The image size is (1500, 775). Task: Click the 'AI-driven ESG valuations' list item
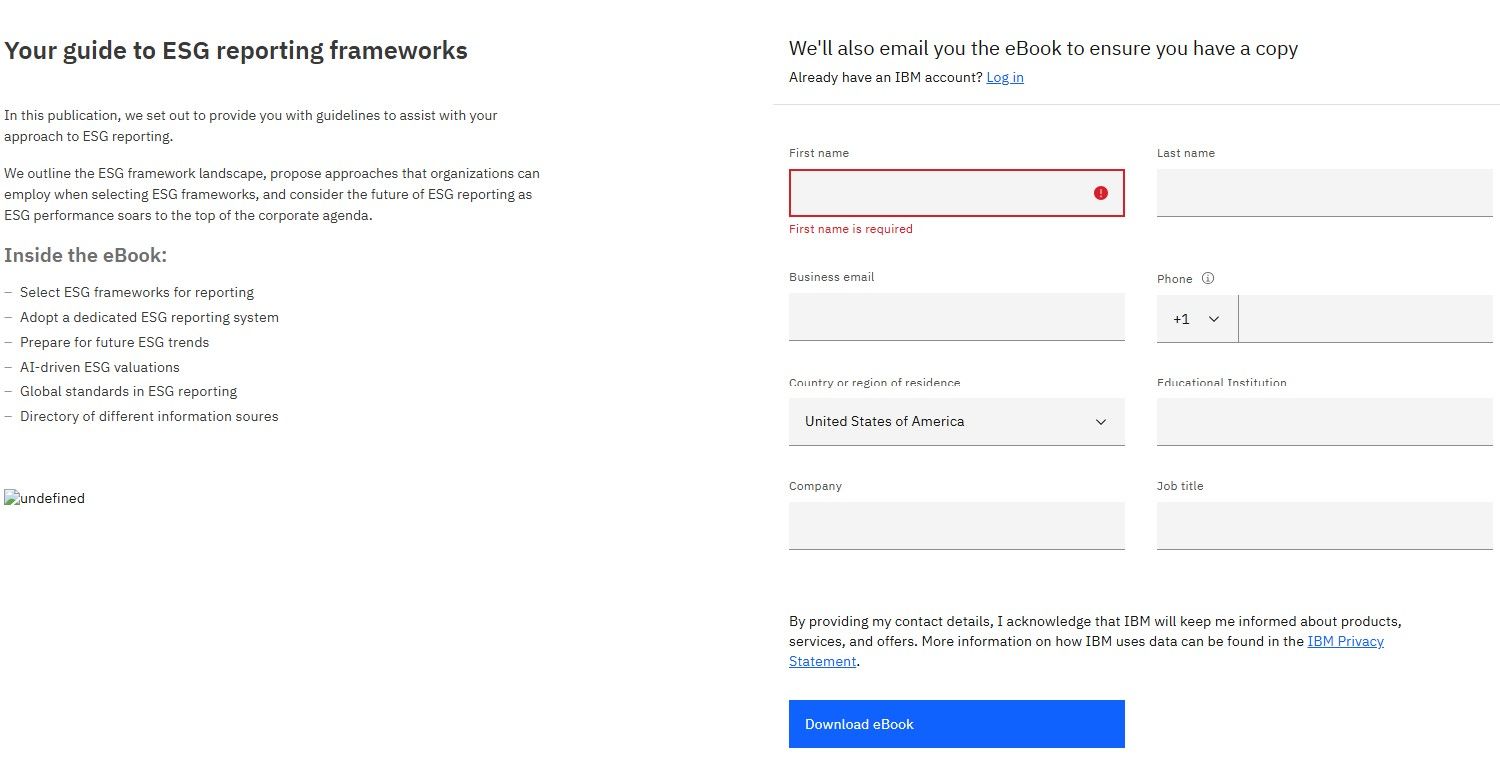pos(100,367)
